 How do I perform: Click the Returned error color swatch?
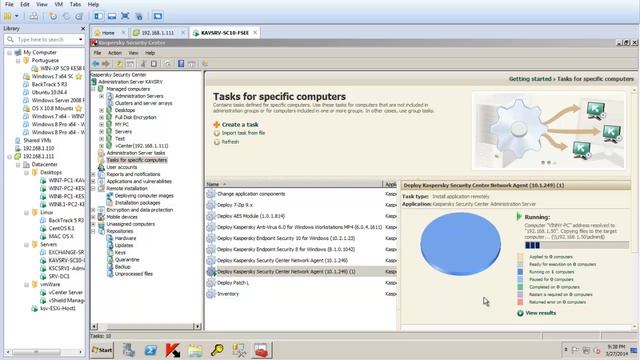(x=520, y=302)
